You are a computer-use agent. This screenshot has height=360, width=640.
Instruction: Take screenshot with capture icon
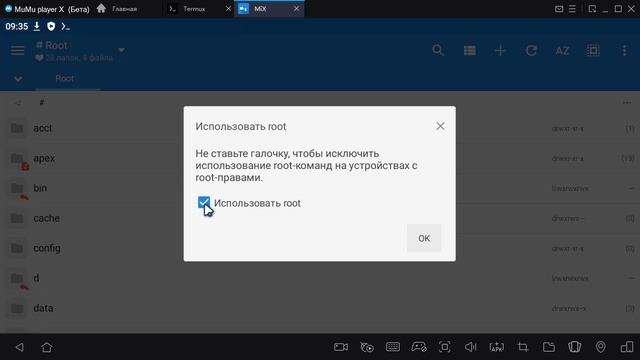coord(444,347)
